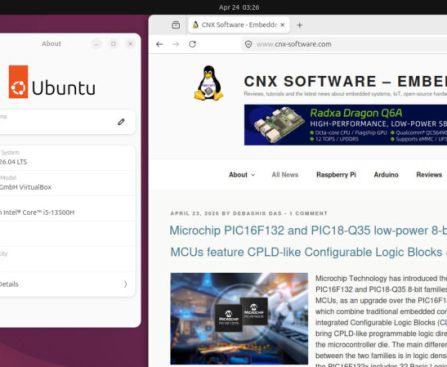Viewport: 447px width, 367px height.
Task: Click the clock showing Apr 24 03:26
Action: [x=239, y=7]
